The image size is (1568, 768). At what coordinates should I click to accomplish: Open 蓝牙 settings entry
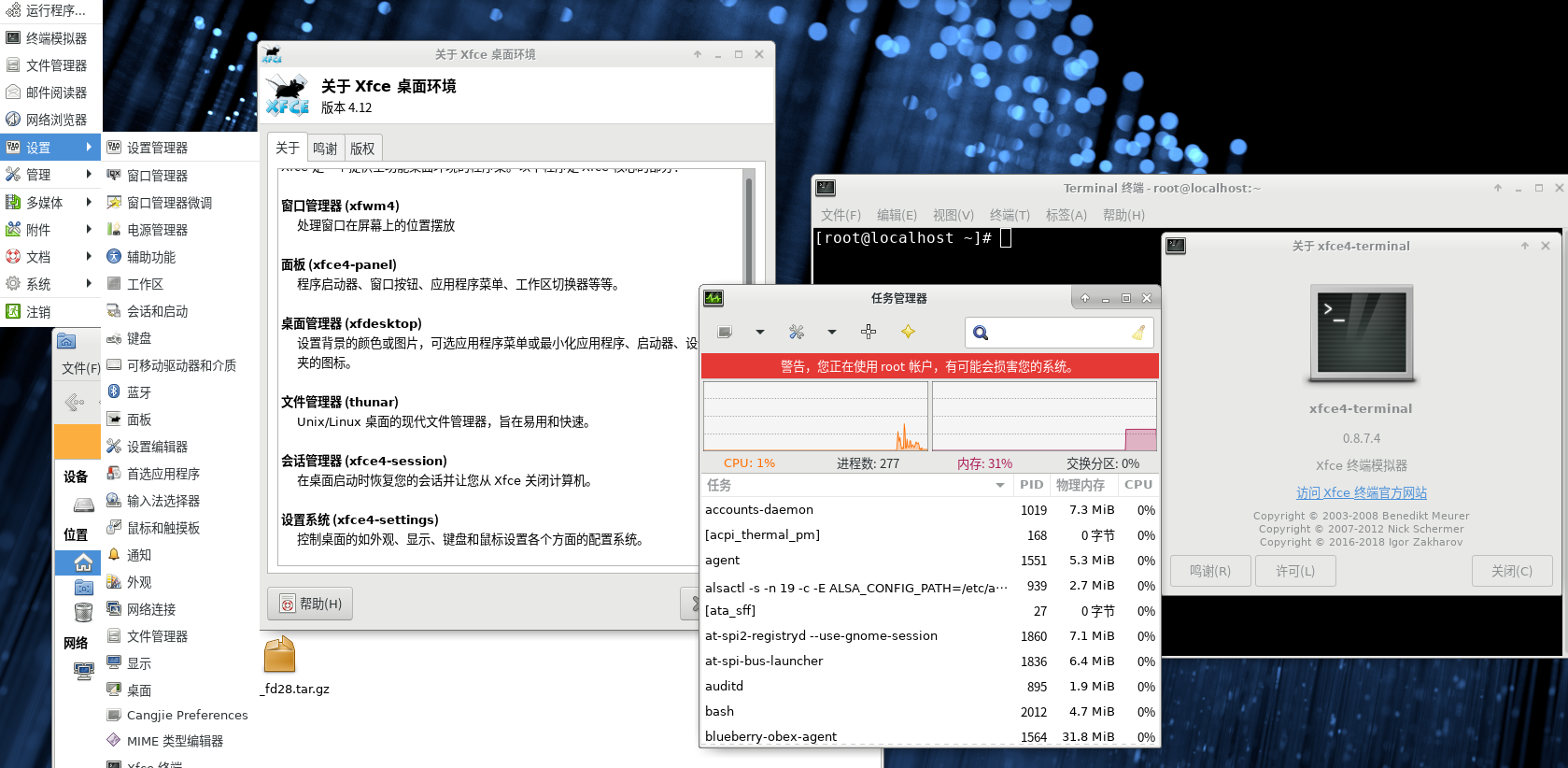tap(179, 392)
